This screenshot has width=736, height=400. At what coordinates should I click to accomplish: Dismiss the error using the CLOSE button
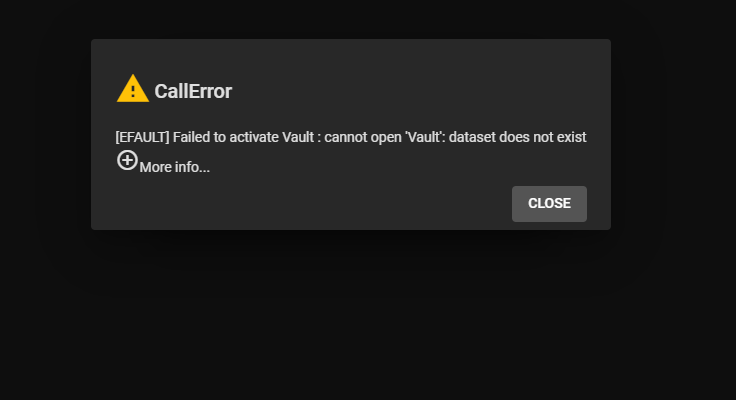pyautogui.click(x=549, y=204)
